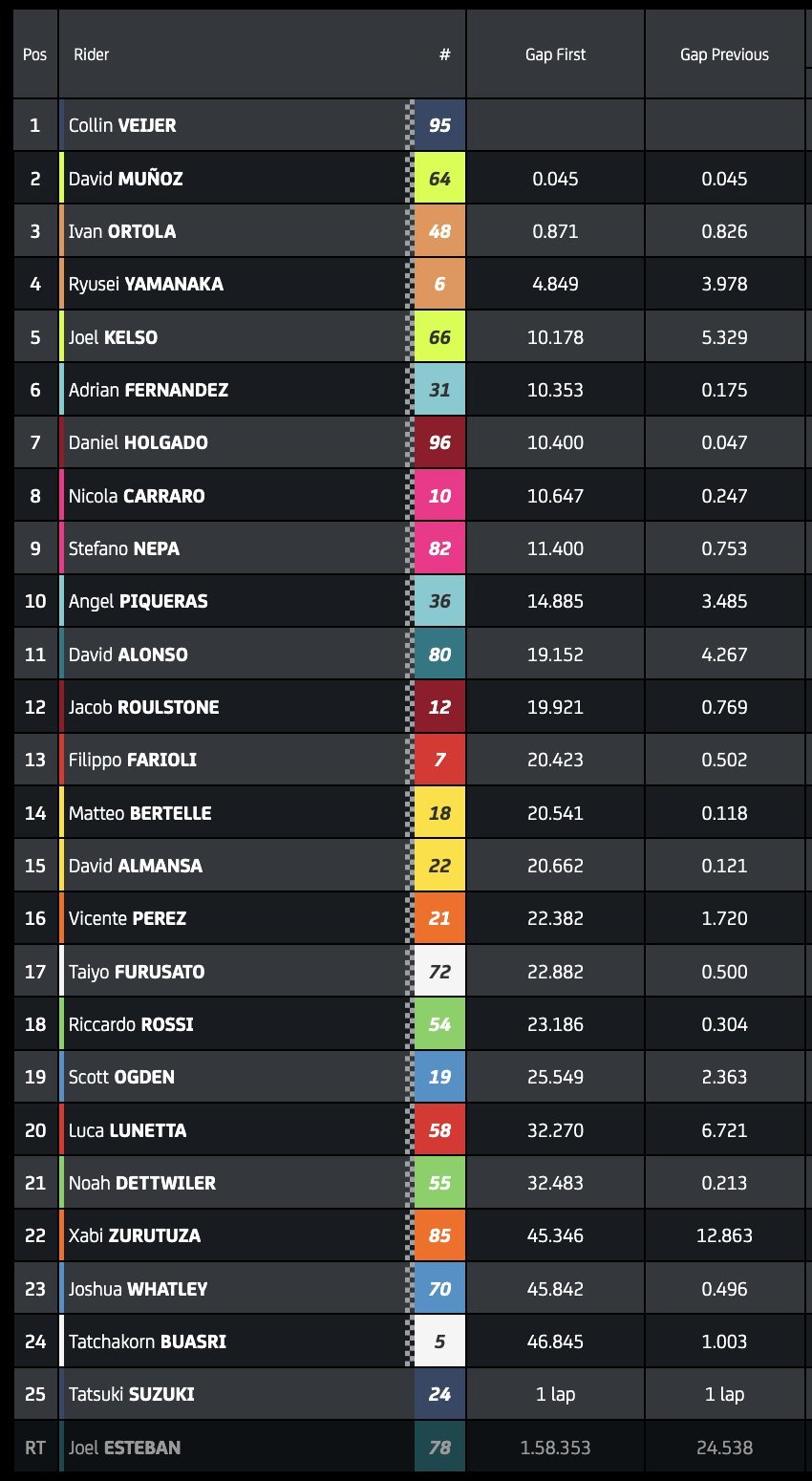
Task: Click the orange number 48 badge
Action: pyautogui.click(x=439, y=231)
